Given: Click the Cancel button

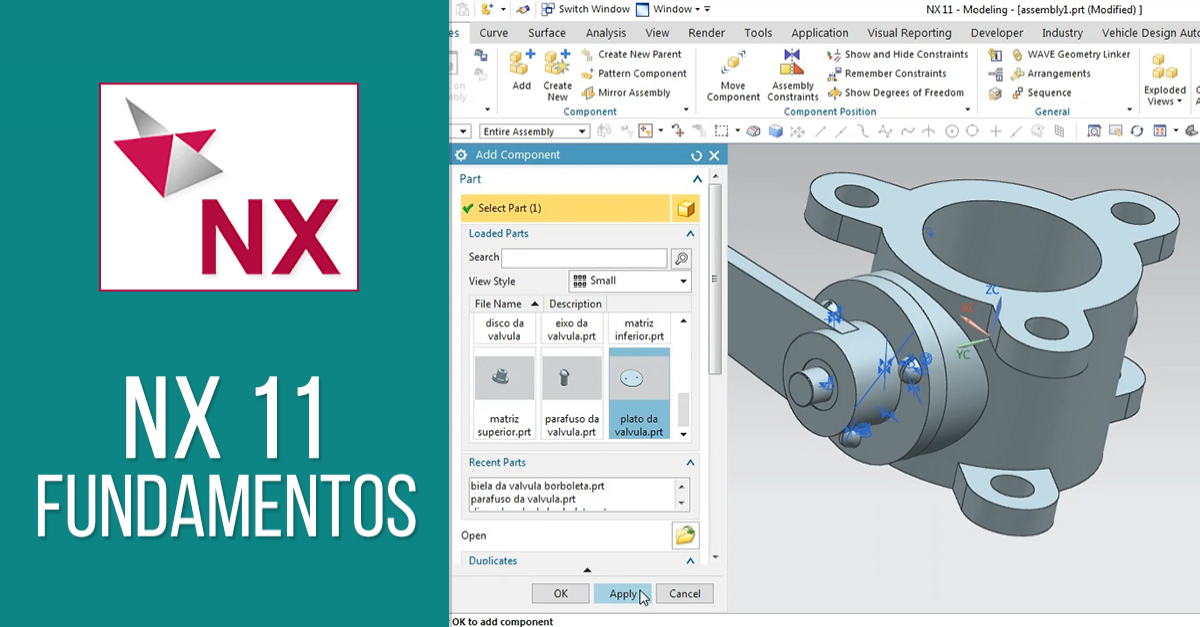Looking at the screenshot, I should (684, 594).
